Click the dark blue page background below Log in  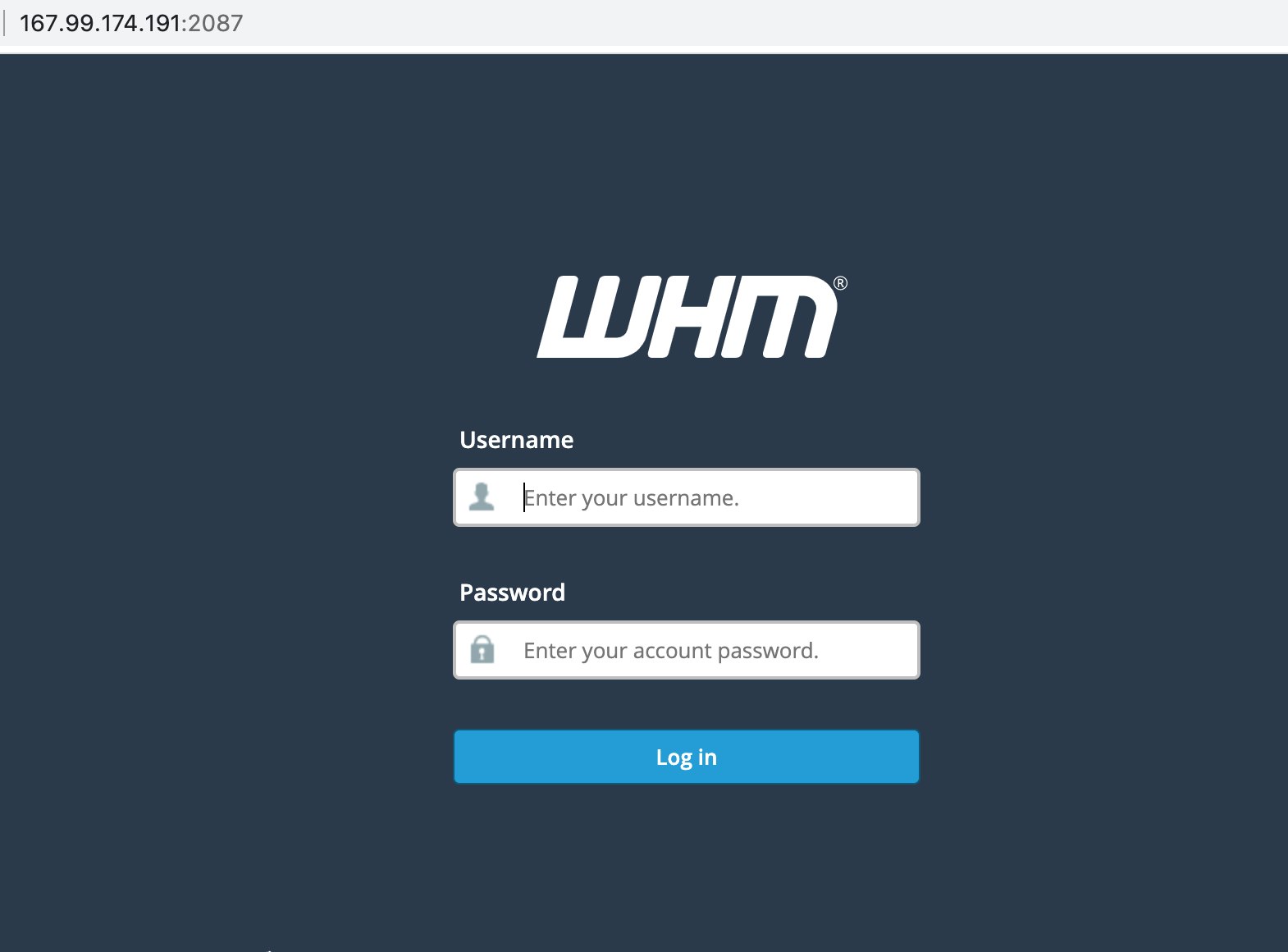687,870
